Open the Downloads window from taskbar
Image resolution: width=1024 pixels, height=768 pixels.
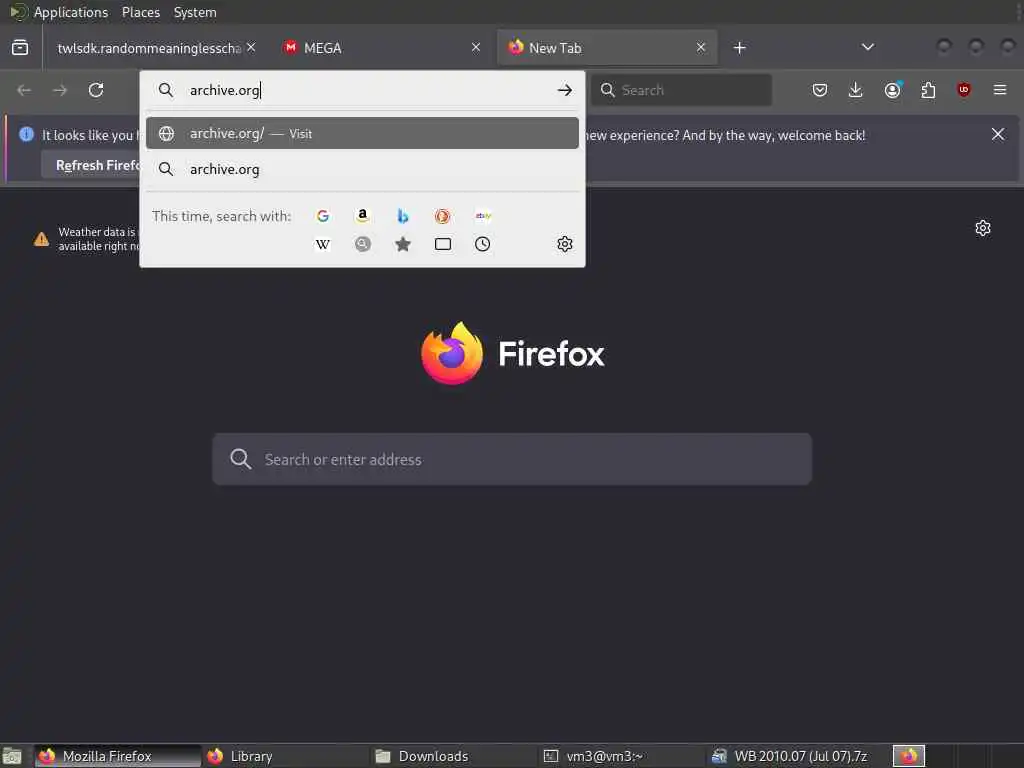tap(454, 756)
